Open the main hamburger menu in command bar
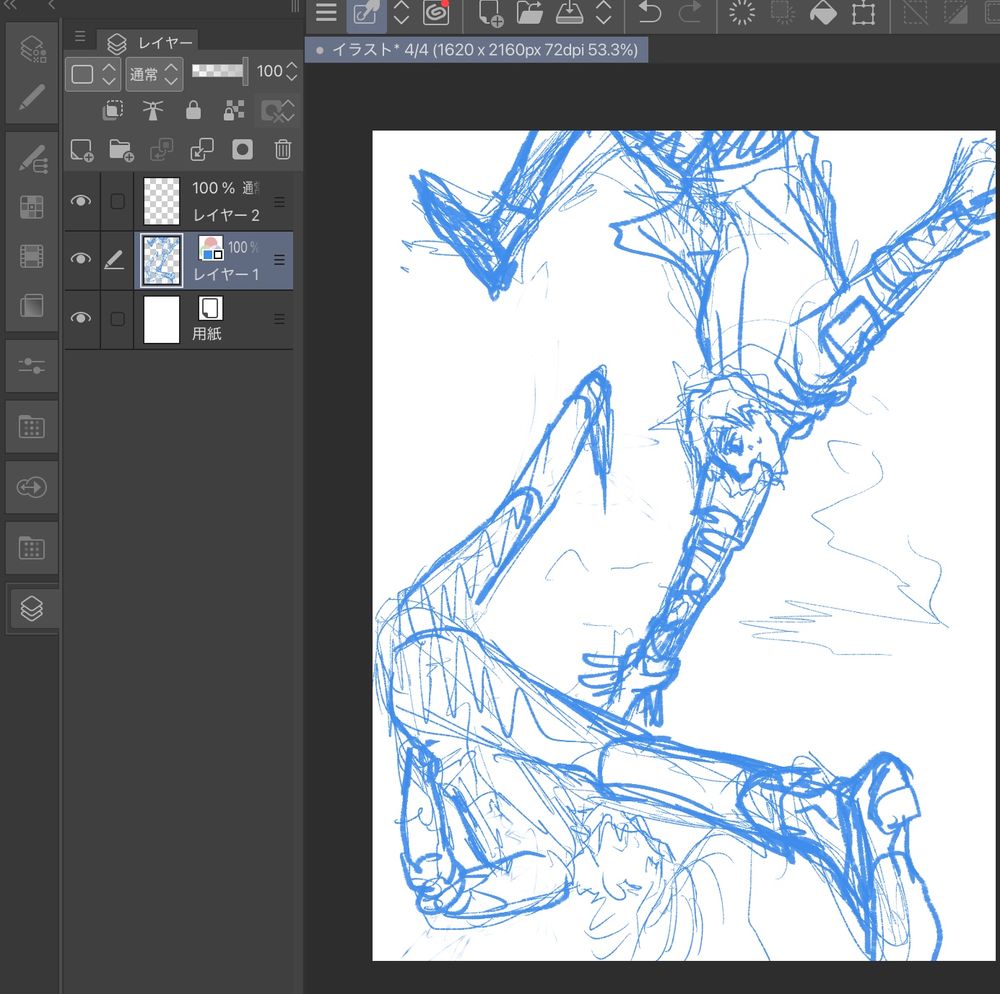This screenshot has width=1000, height=994. coord(326,11)
